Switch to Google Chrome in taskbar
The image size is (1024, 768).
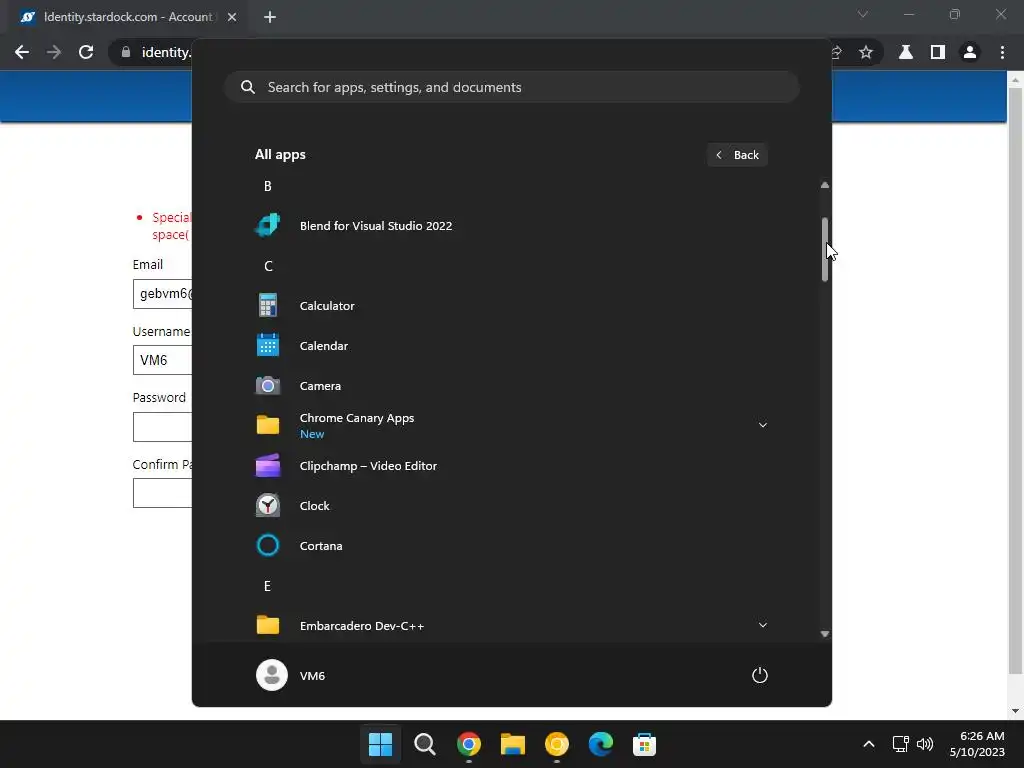click(x=469, y=744)
